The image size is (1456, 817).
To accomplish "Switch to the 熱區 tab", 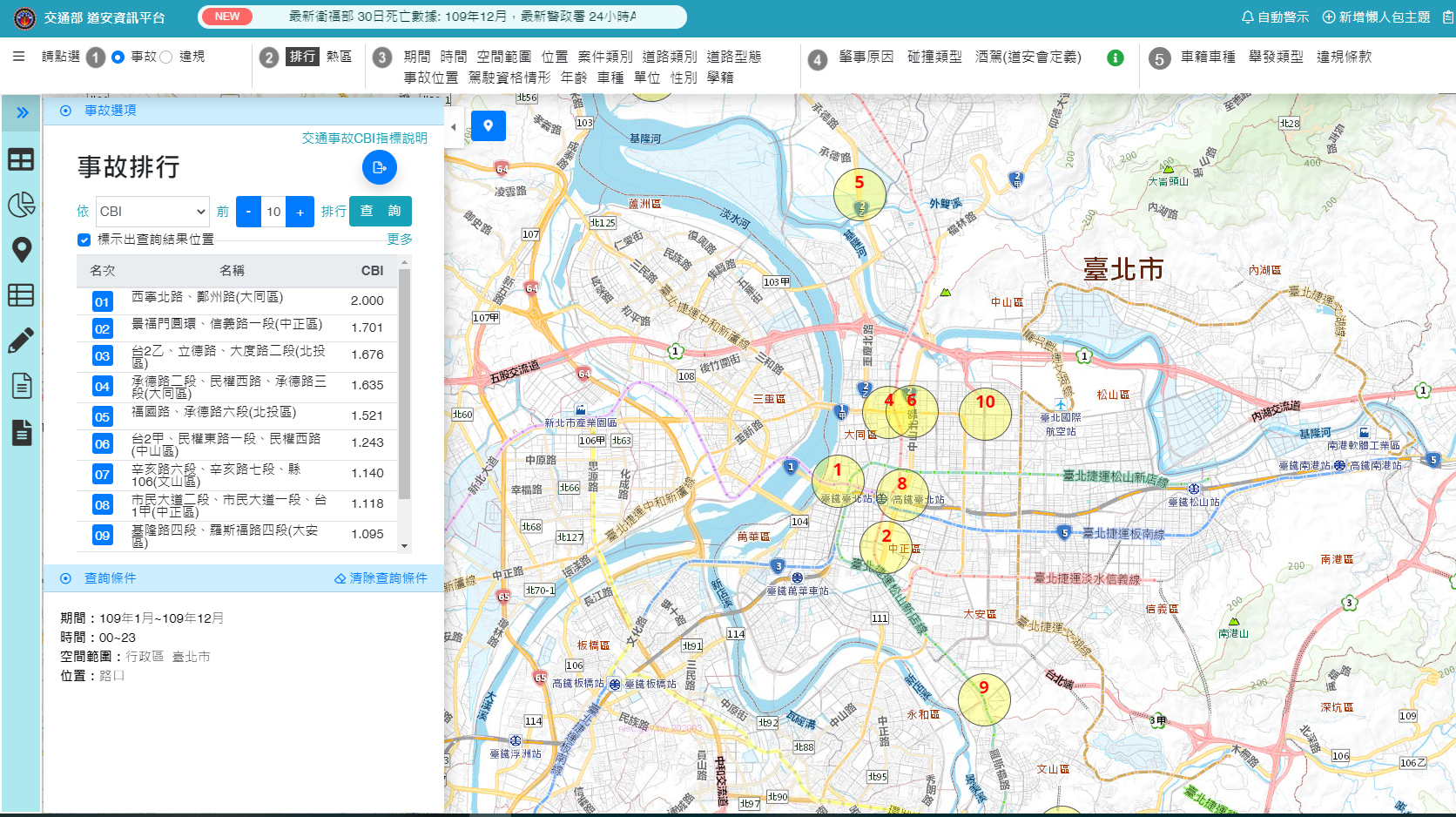I will [339, 57].
